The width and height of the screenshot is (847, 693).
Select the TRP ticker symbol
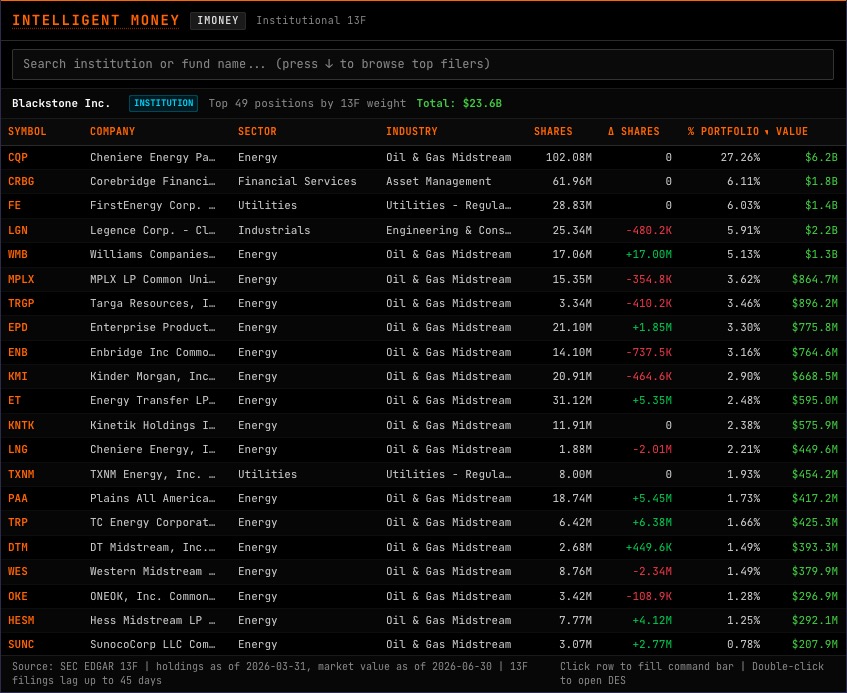click(18, 522)
